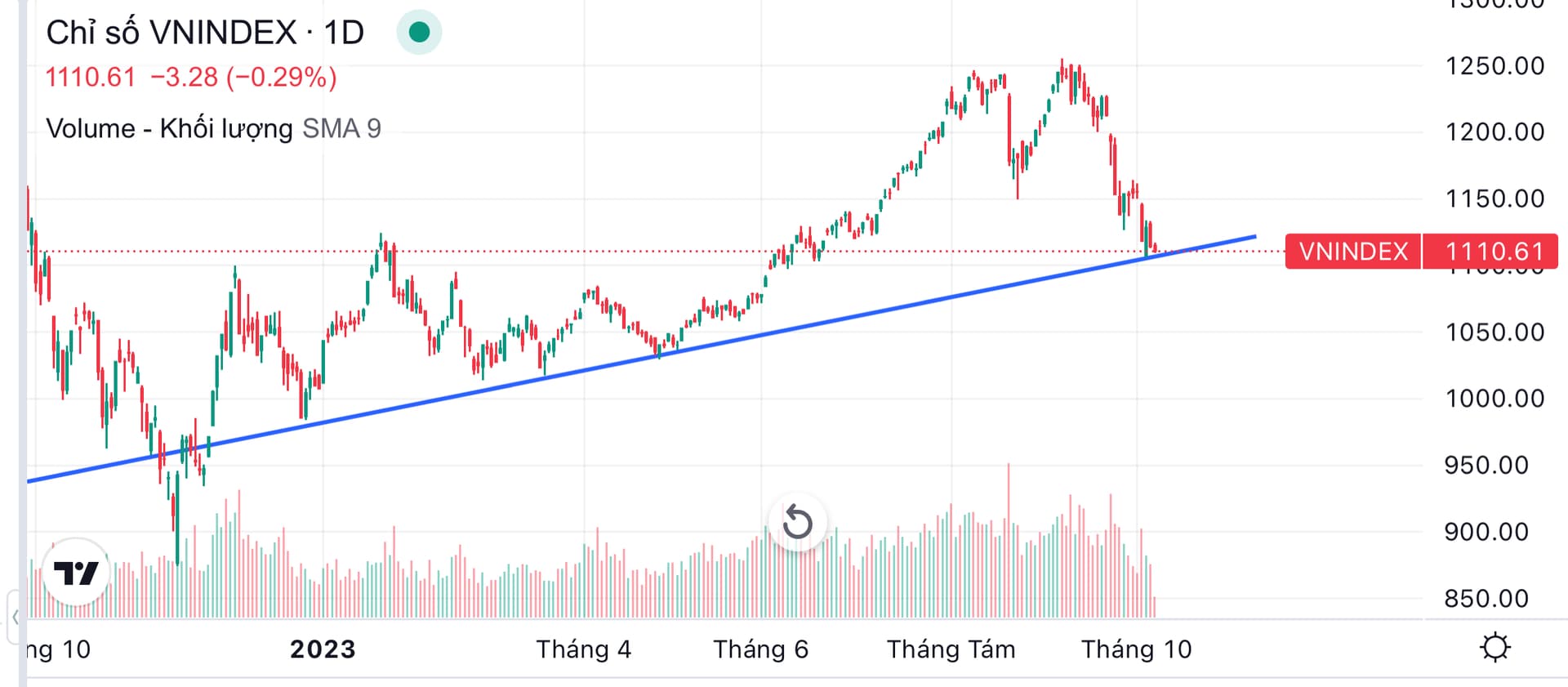Select the red VNINDEX price label
This screenshot has height=687, width=1568.
(1353, 251)
